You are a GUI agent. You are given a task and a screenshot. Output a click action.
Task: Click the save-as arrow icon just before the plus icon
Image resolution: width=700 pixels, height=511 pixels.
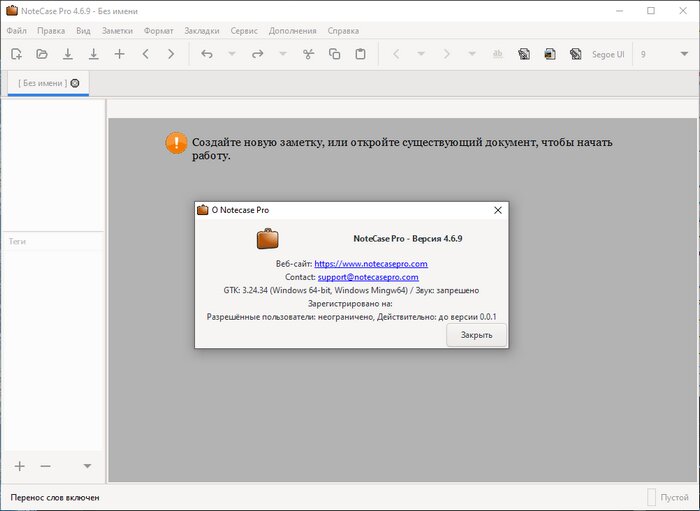94,54
